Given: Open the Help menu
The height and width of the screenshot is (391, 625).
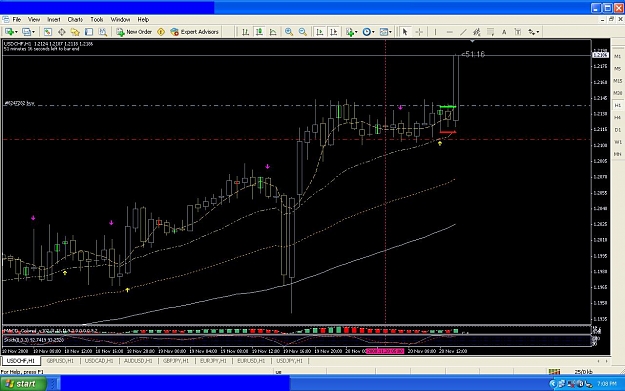Looking at the screenshot, I should pyautogui.click(x=143, y=20).
